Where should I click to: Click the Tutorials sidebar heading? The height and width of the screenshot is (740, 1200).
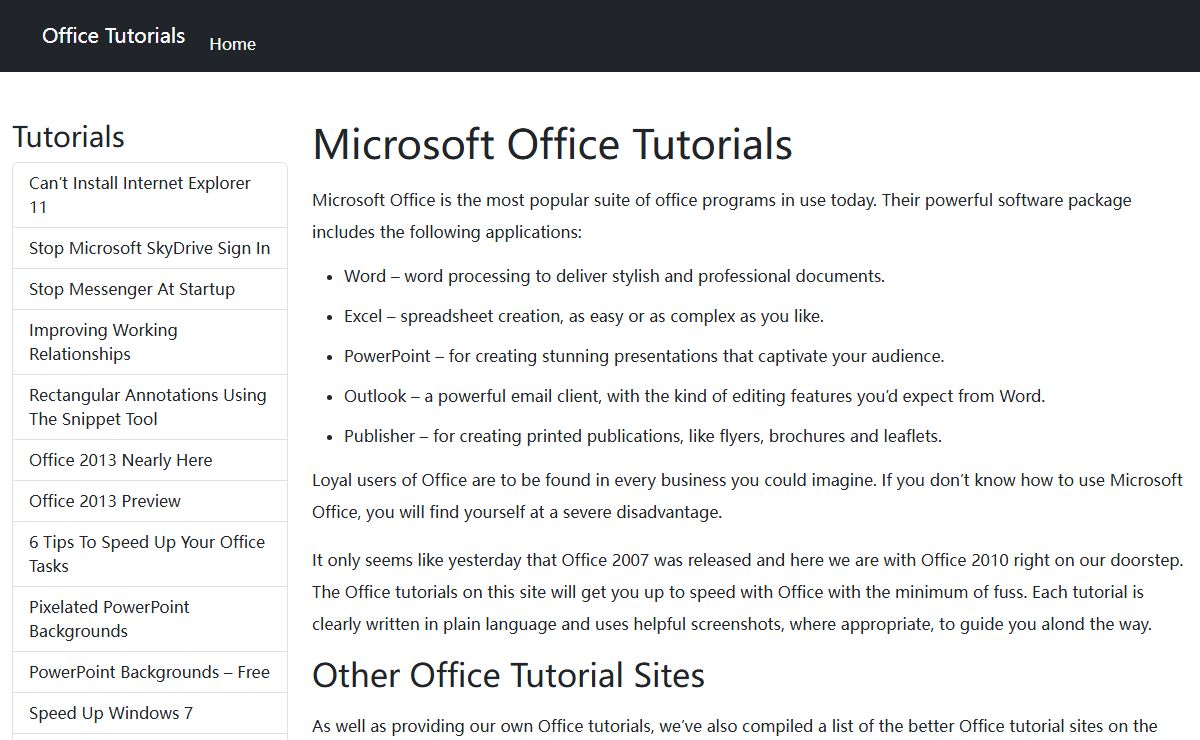(68, 137)
